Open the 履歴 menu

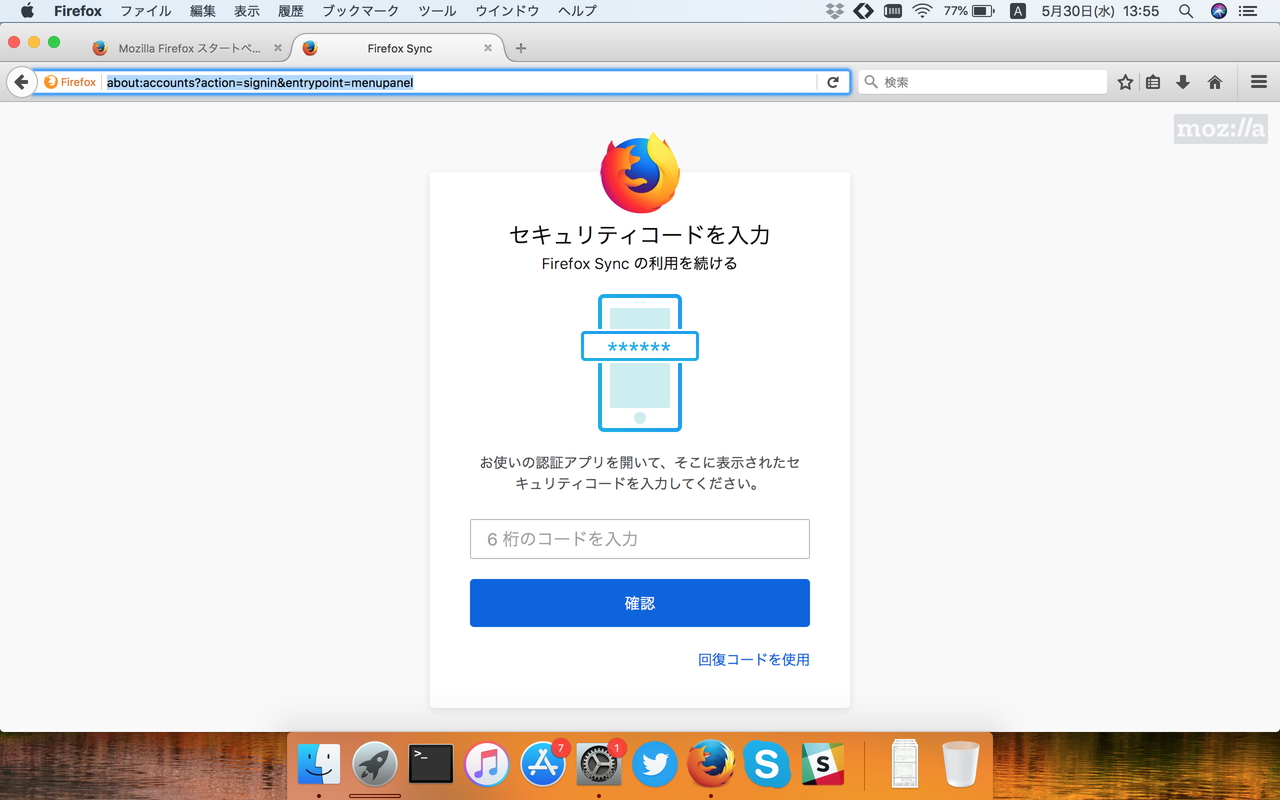pos(291,11)
